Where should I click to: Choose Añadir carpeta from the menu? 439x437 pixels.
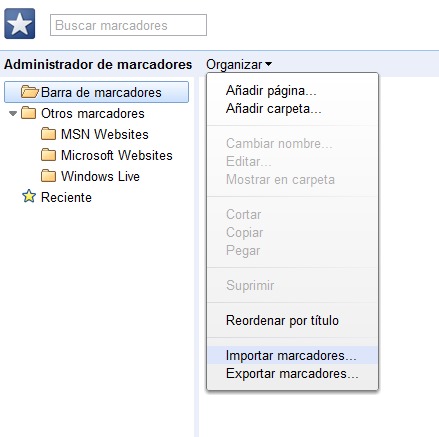273,109
